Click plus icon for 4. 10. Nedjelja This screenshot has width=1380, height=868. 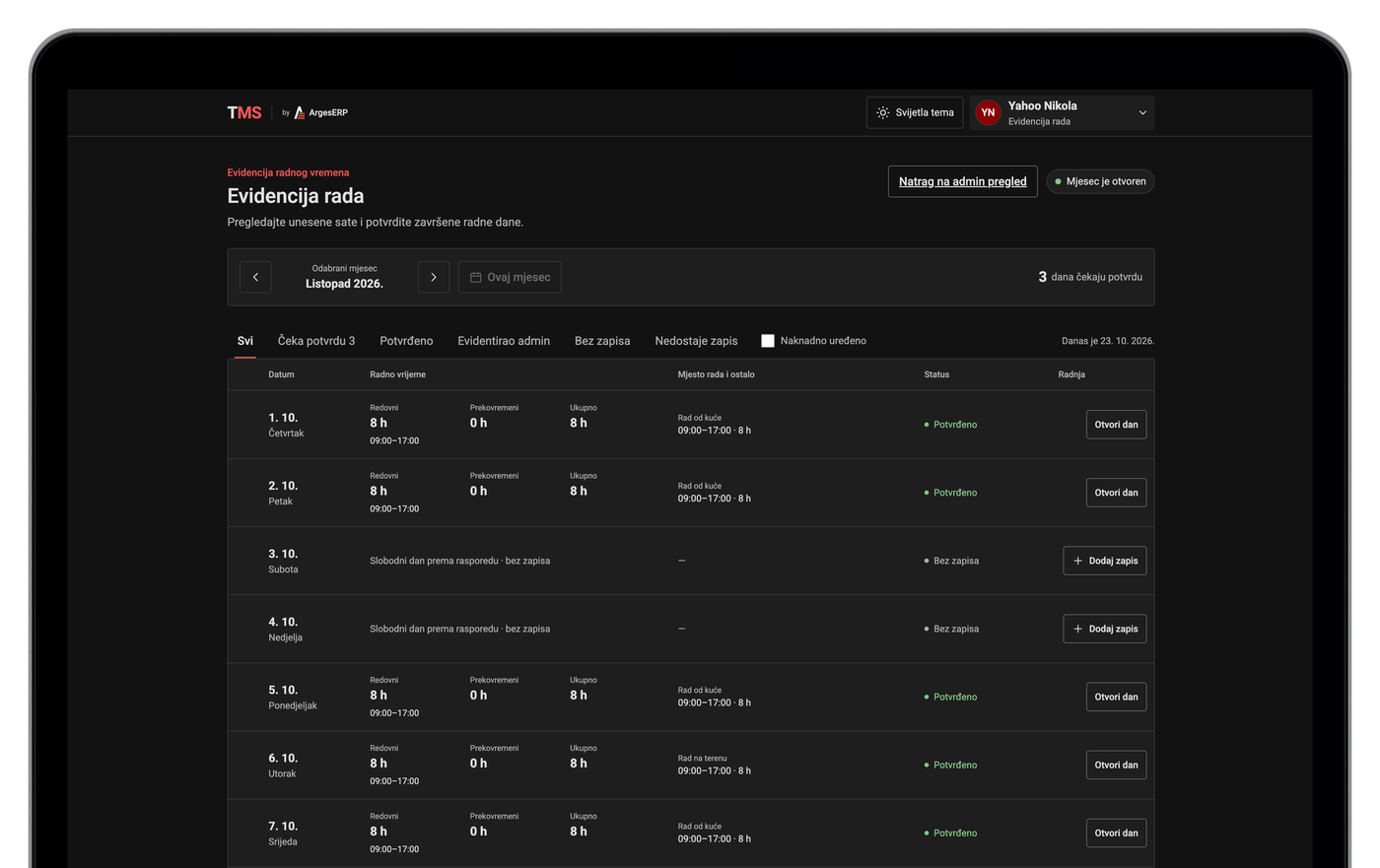[1077, 629]
